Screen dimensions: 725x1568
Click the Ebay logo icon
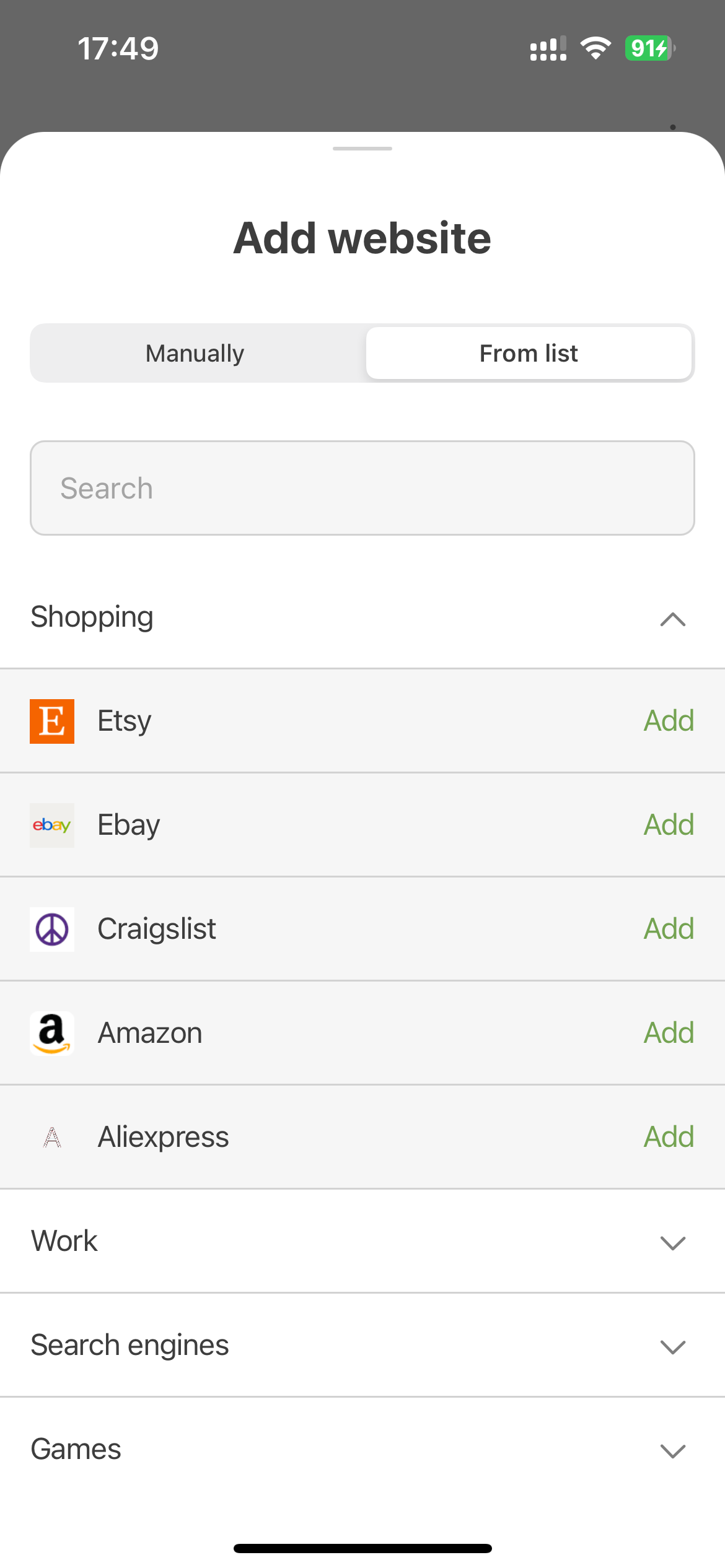click(x=52, y=825)
